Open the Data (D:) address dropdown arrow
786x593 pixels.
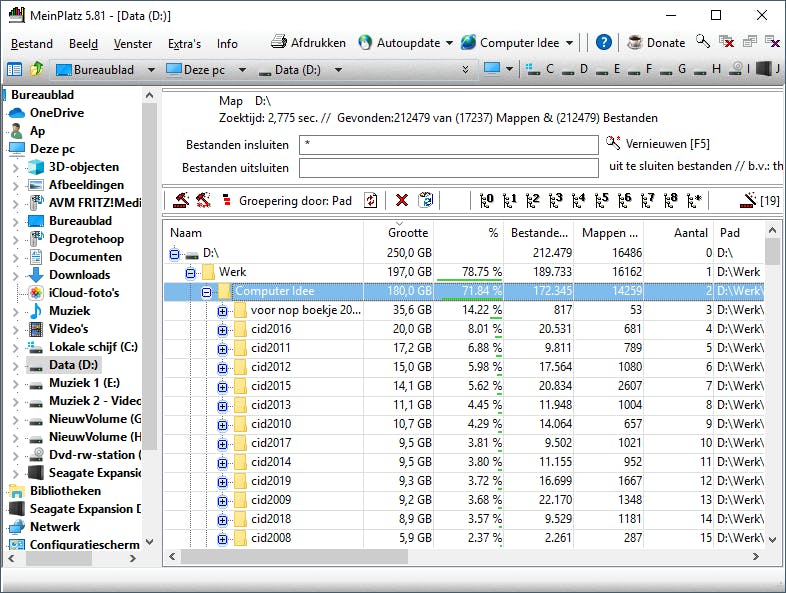(x=338, y=70)
